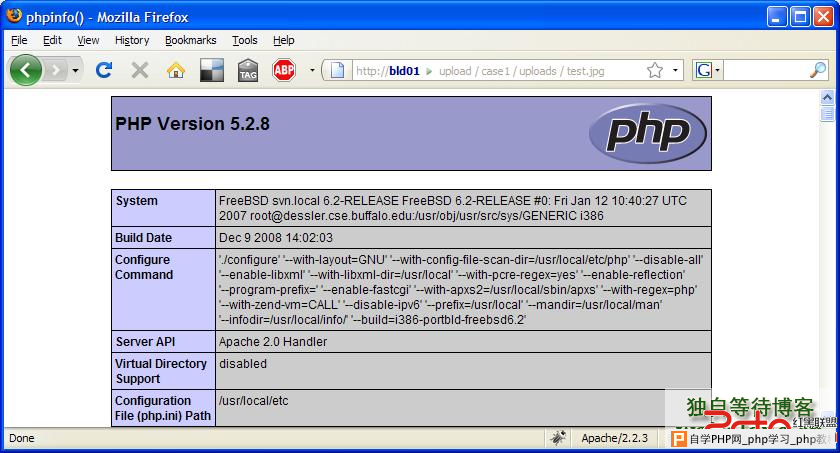Maximize the Firefox window

[800, 17]
